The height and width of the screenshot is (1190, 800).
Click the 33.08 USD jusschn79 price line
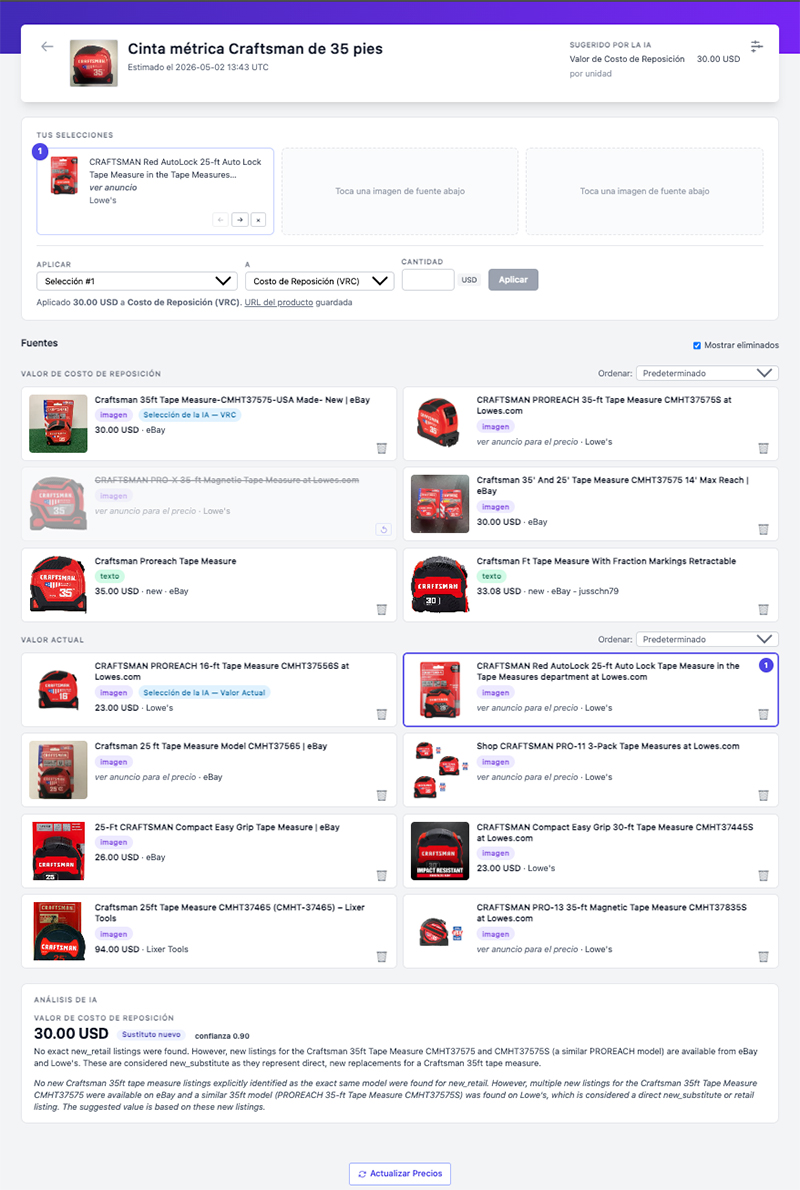coord(547,591)
